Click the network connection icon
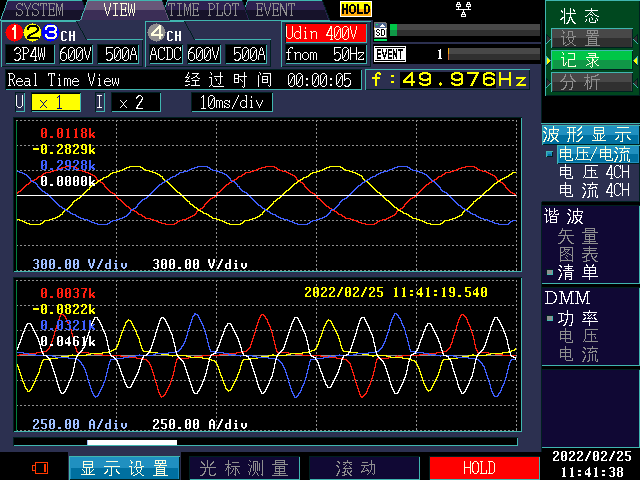This screenshot has height=480, width=640. tap(462, 9)
